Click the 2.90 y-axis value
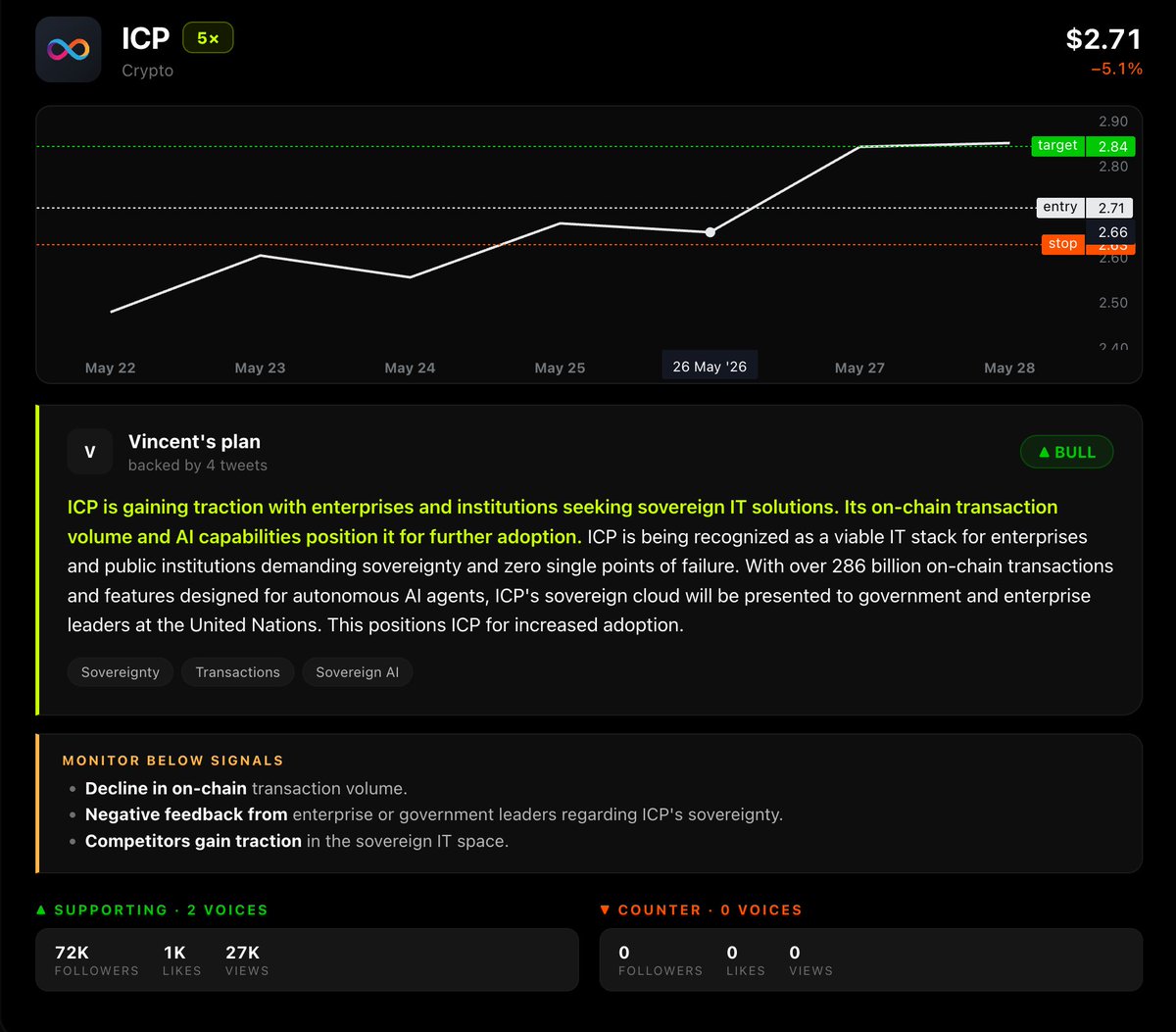 click(x=1113, y=122)
